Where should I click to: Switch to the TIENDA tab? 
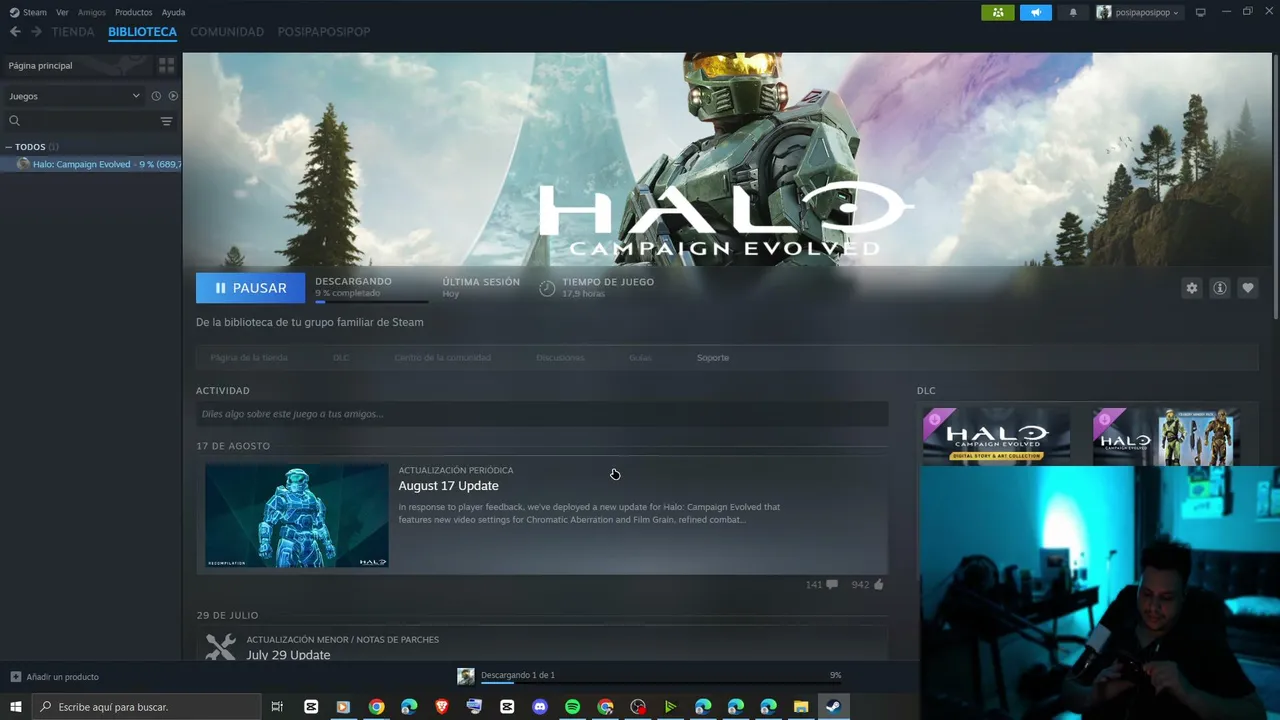(x=73, y=32)
